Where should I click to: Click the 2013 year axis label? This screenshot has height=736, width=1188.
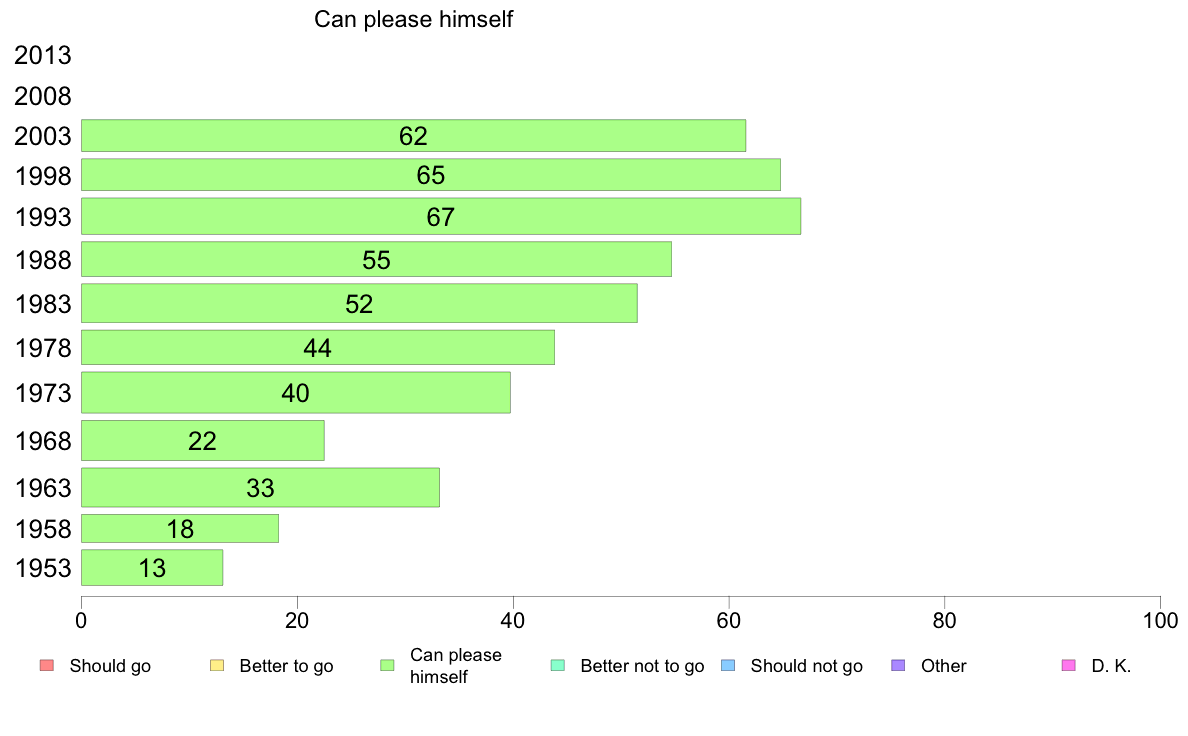coord(43,56)
